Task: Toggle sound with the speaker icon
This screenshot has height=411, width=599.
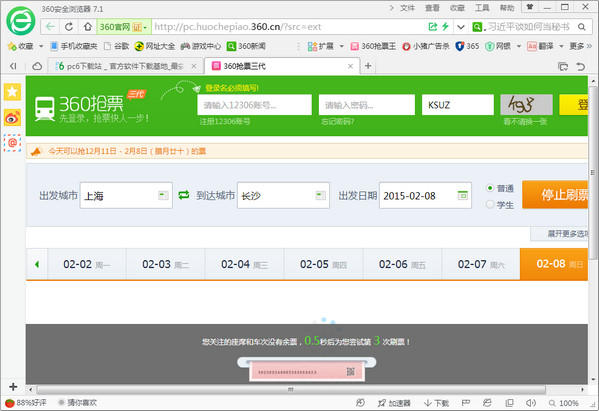Action: pyautogui.click(x=531, y=403)
